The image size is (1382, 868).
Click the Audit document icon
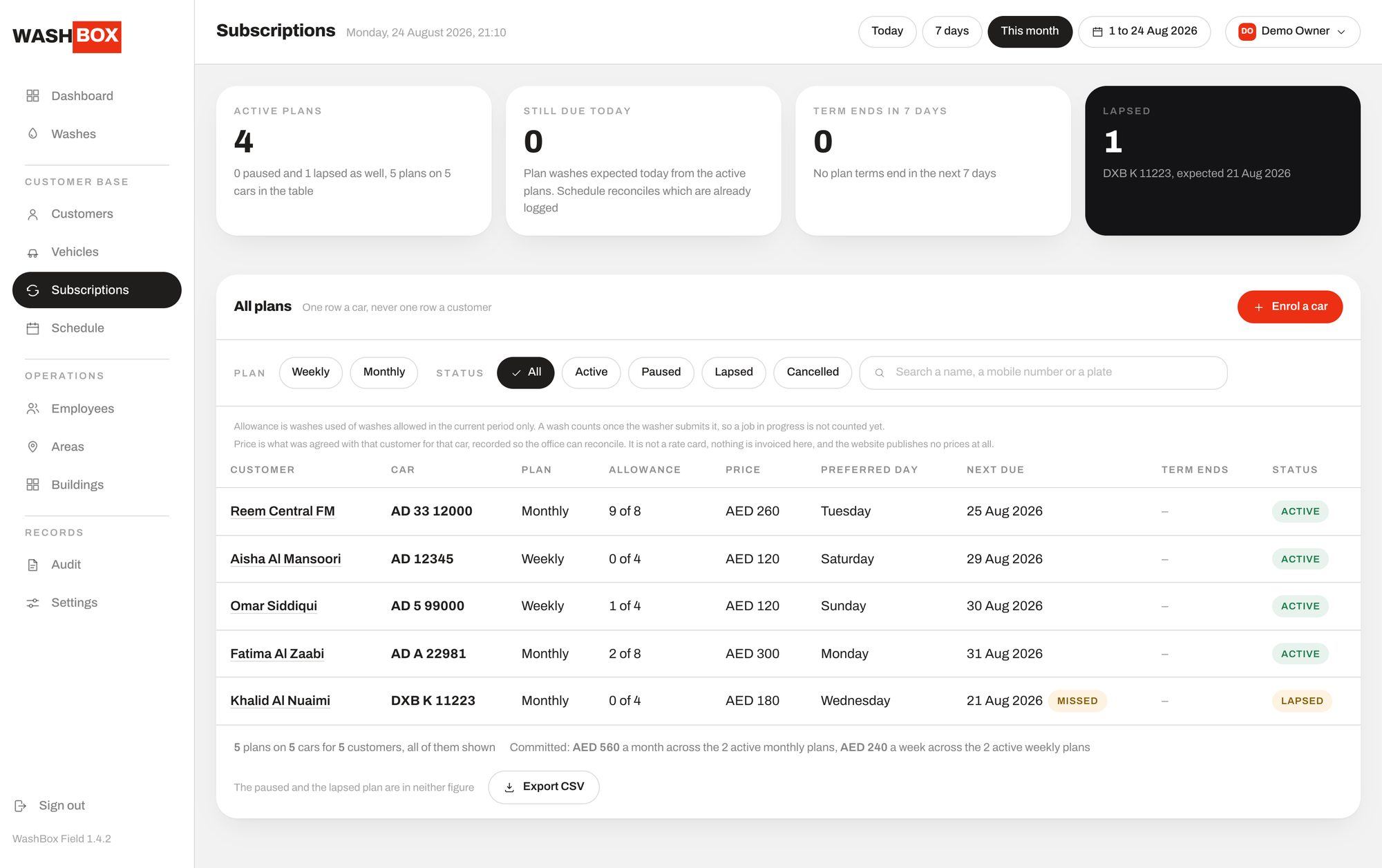coord(32,565)
